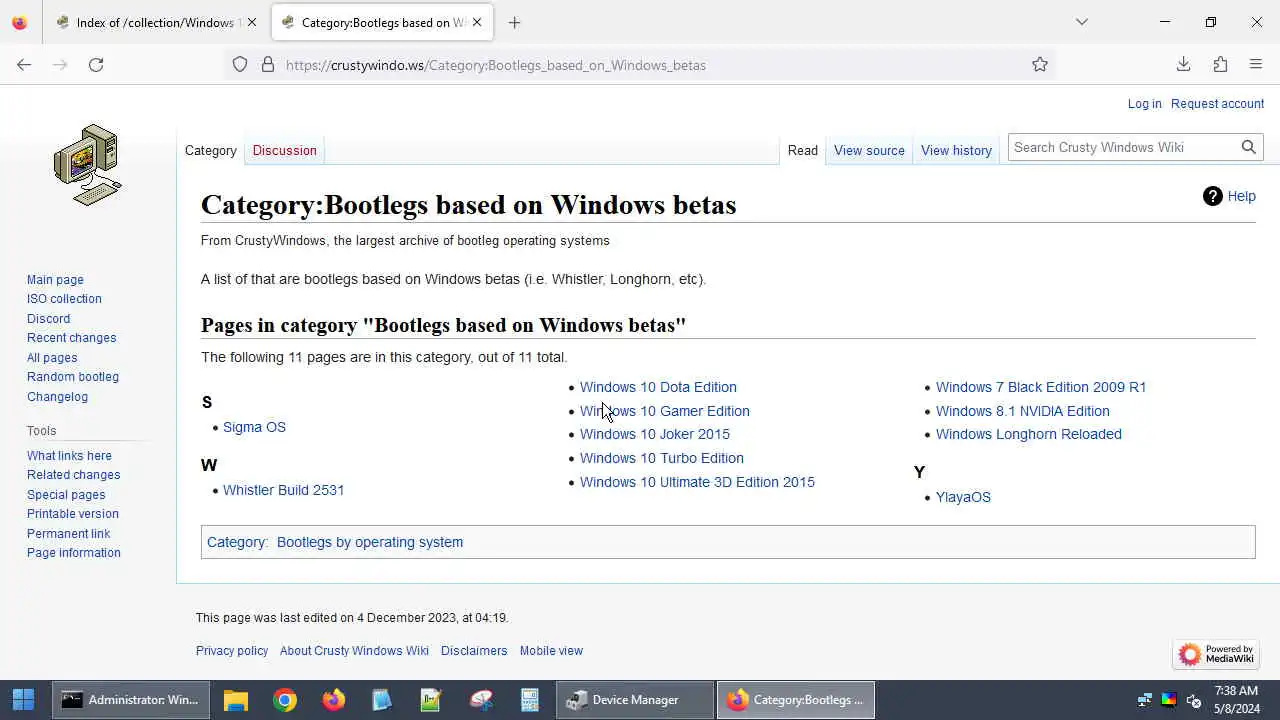The image size is (1280, 720).
Task: Go back to the previous page
Action: 24,65
